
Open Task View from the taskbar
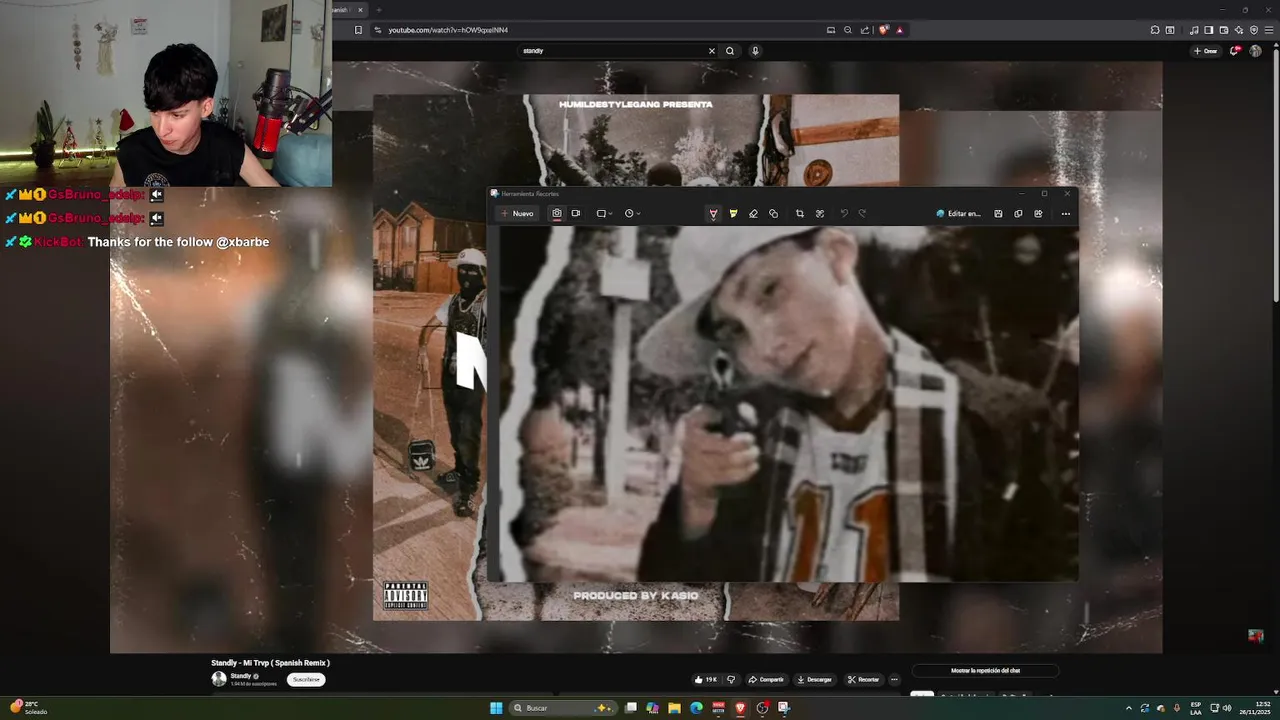click(631, 708)
